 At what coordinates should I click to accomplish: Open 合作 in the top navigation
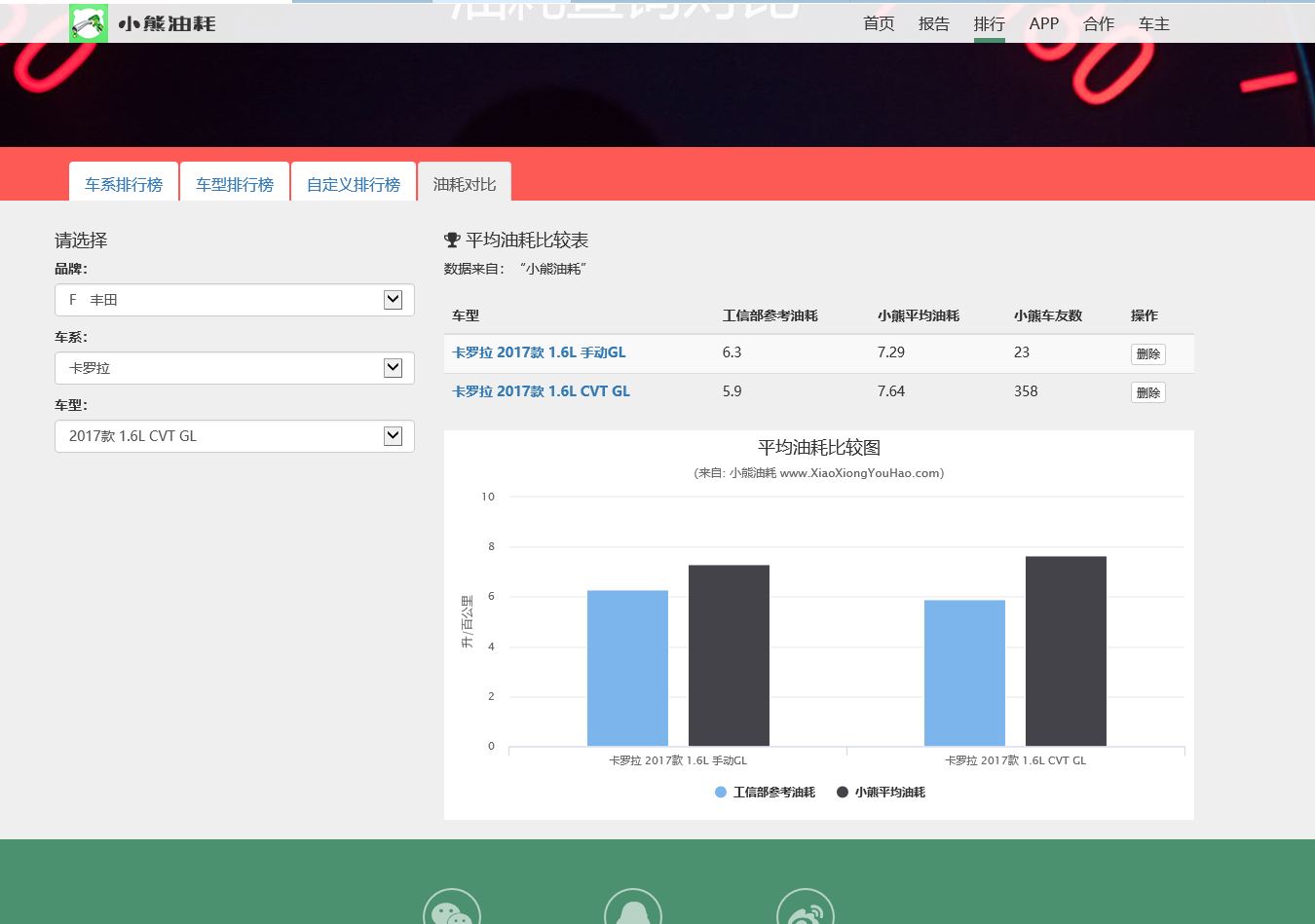(x=1099, y=23)
